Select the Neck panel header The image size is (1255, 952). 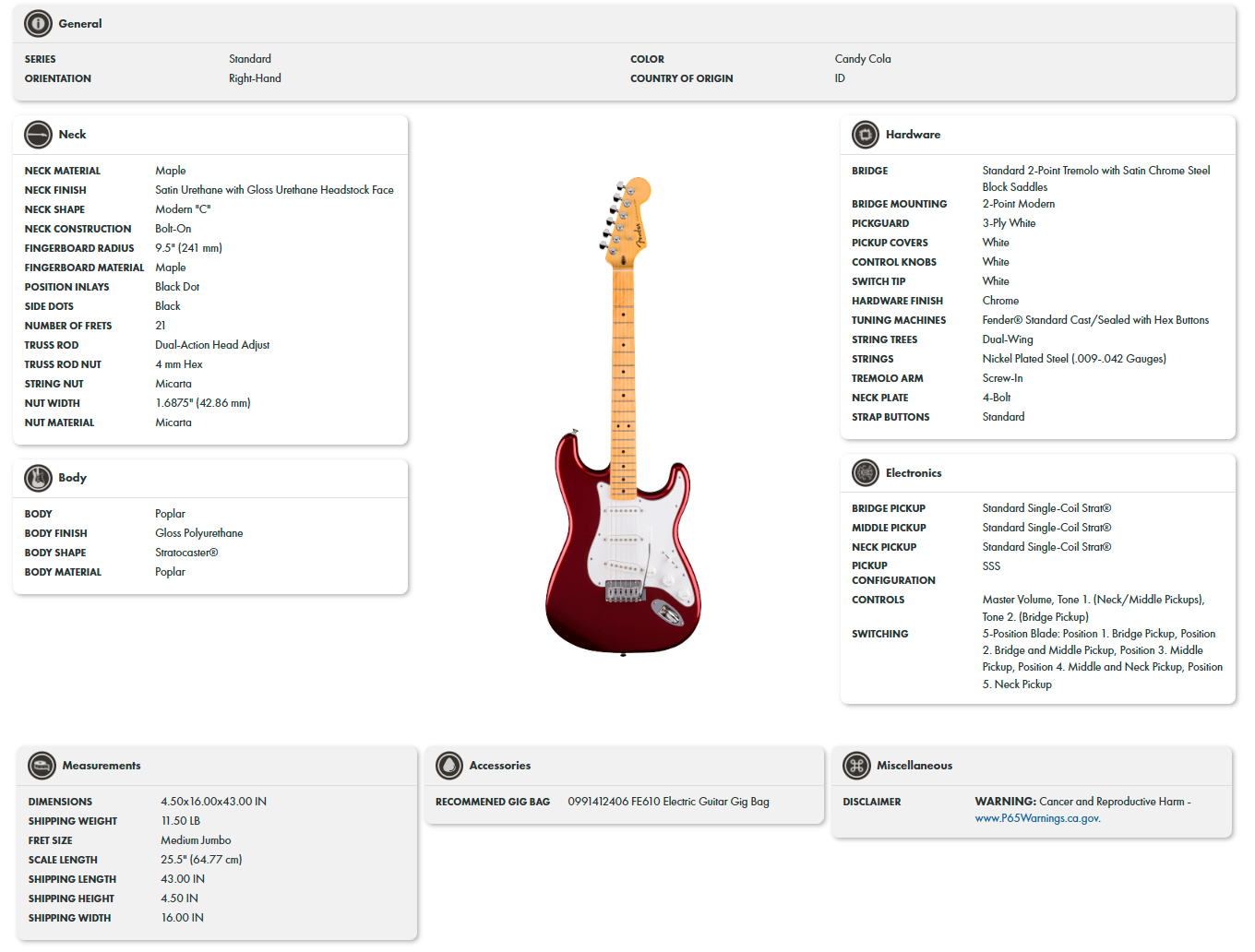tap(71, 134)
